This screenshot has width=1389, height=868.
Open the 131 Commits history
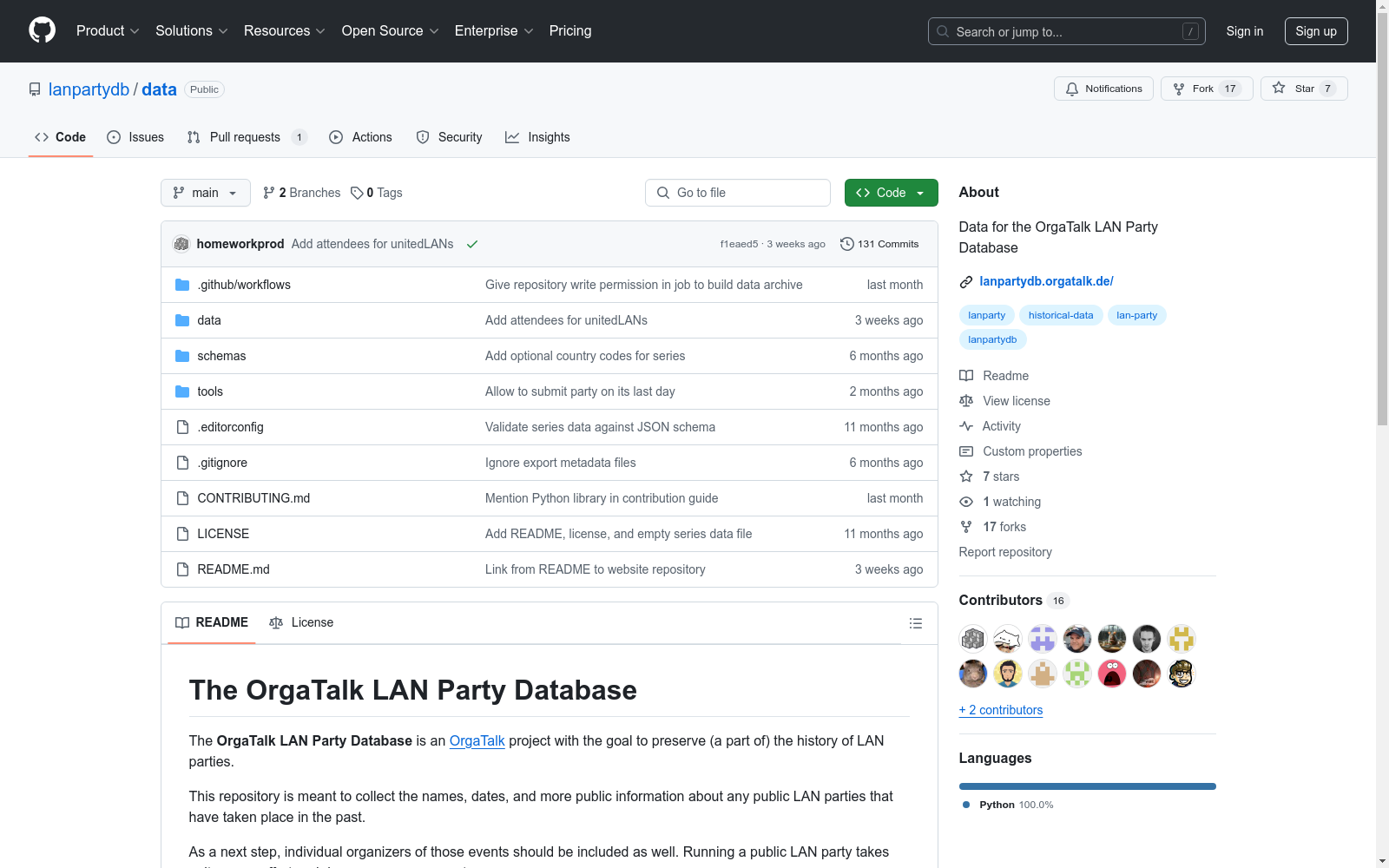(879, 244)
